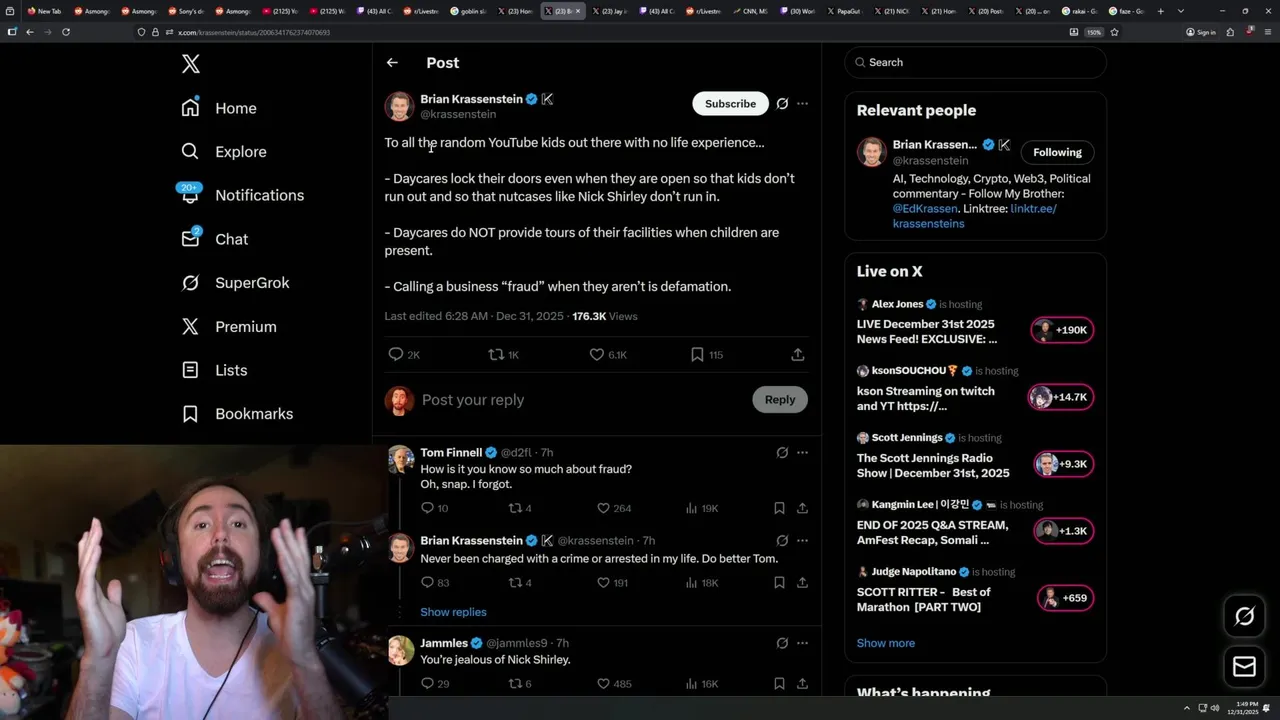Click the @krassenstein handle in post header
Screen dimensions: 1280x720
point(458,115)
